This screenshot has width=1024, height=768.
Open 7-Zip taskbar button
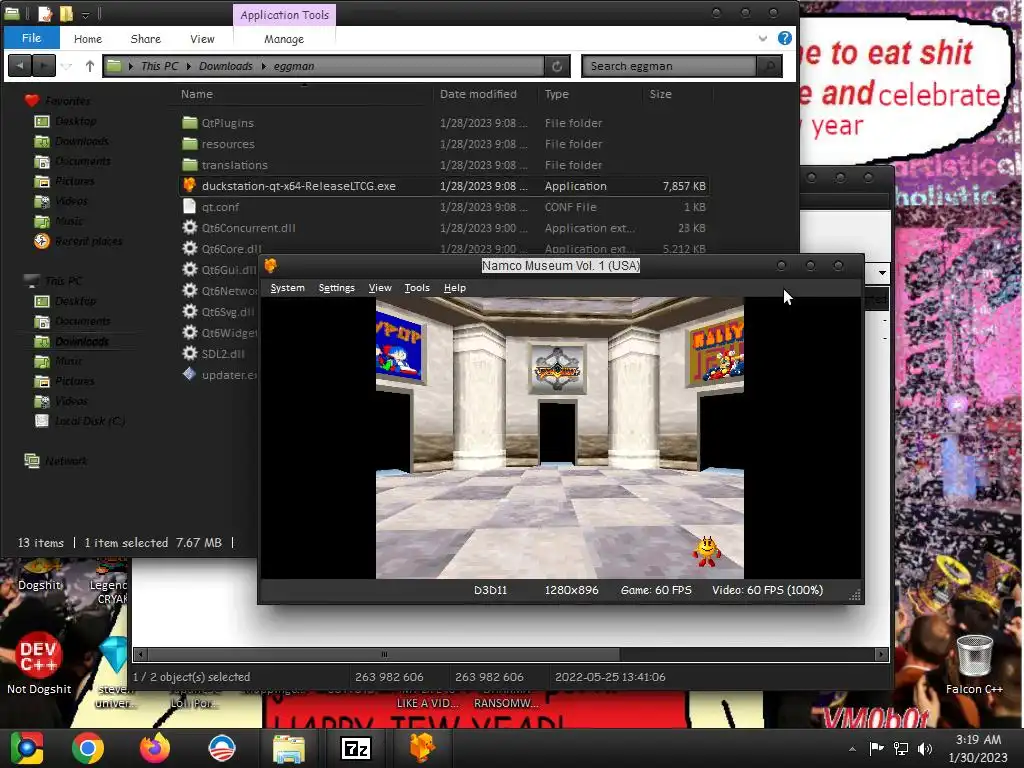coord(356,748)
